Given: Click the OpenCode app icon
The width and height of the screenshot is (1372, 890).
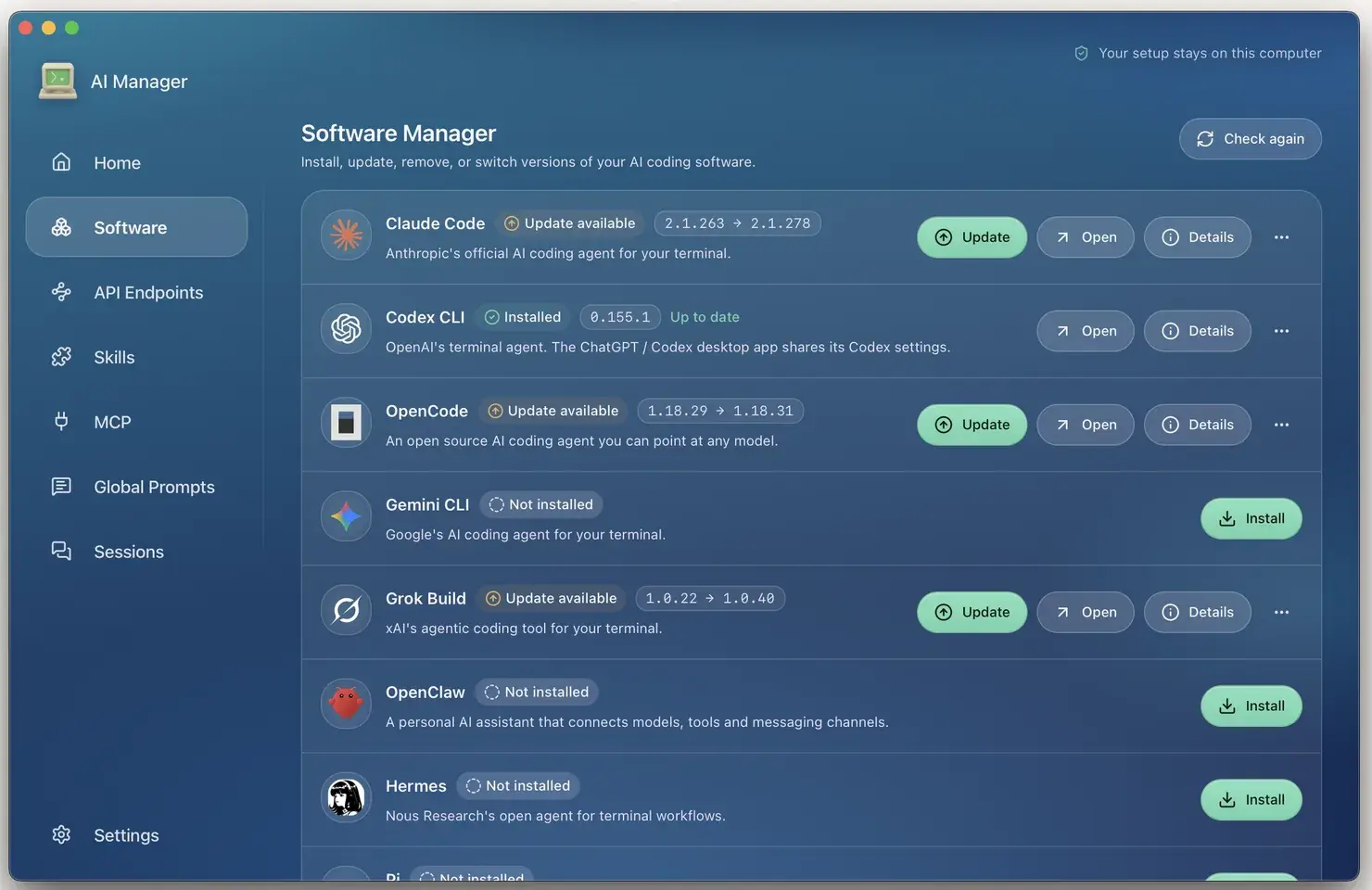Looking at the screenshot, I should click(346, 423).
